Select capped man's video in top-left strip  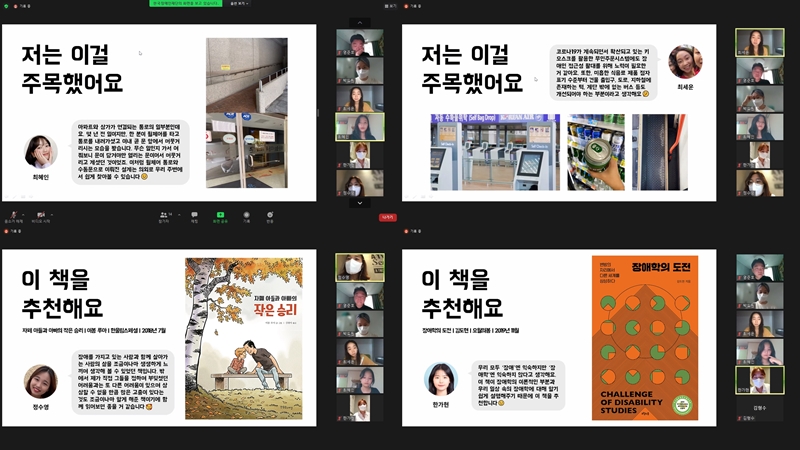coord(360,42)
